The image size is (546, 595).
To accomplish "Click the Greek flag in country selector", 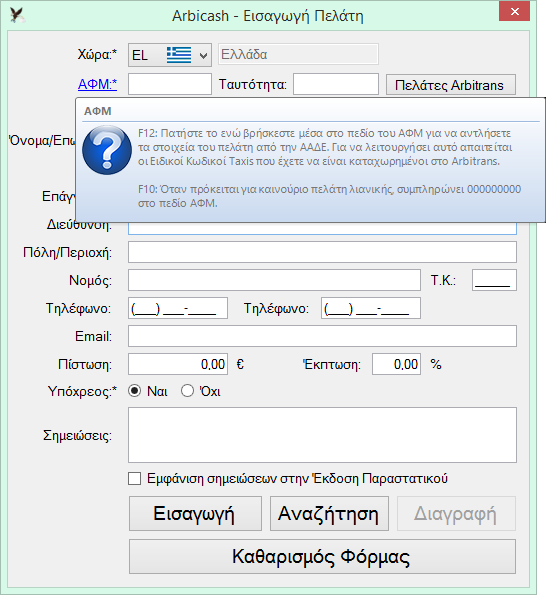I will 179,55.
